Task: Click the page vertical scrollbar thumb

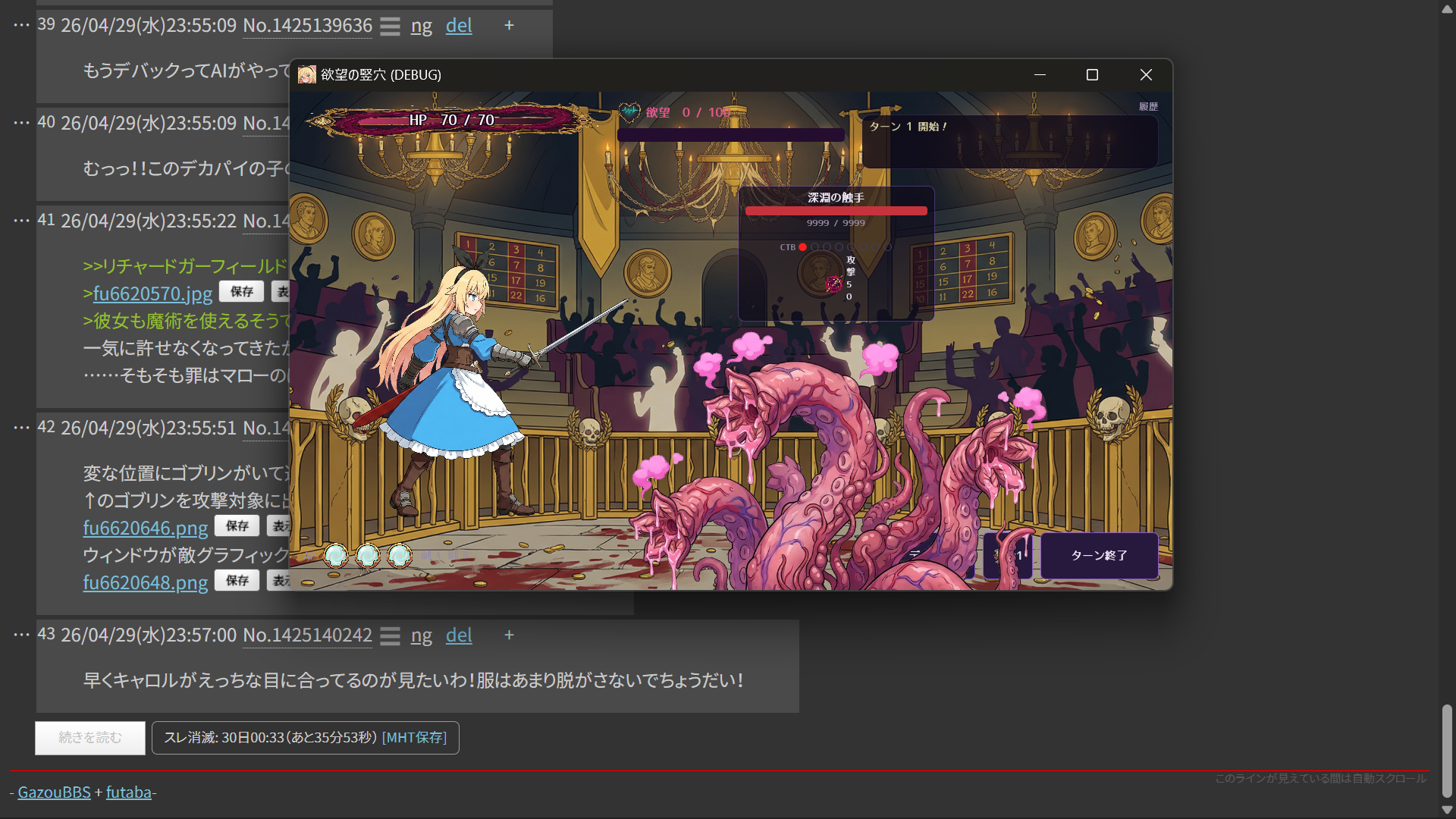Action: pyautogui.click(x=1447, y=751)
